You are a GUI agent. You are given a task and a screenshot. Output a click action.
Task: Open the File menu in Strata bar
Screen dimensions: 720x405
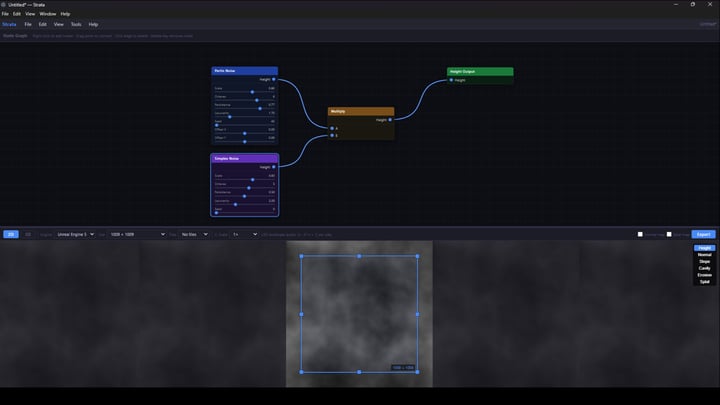click(28, 24)
